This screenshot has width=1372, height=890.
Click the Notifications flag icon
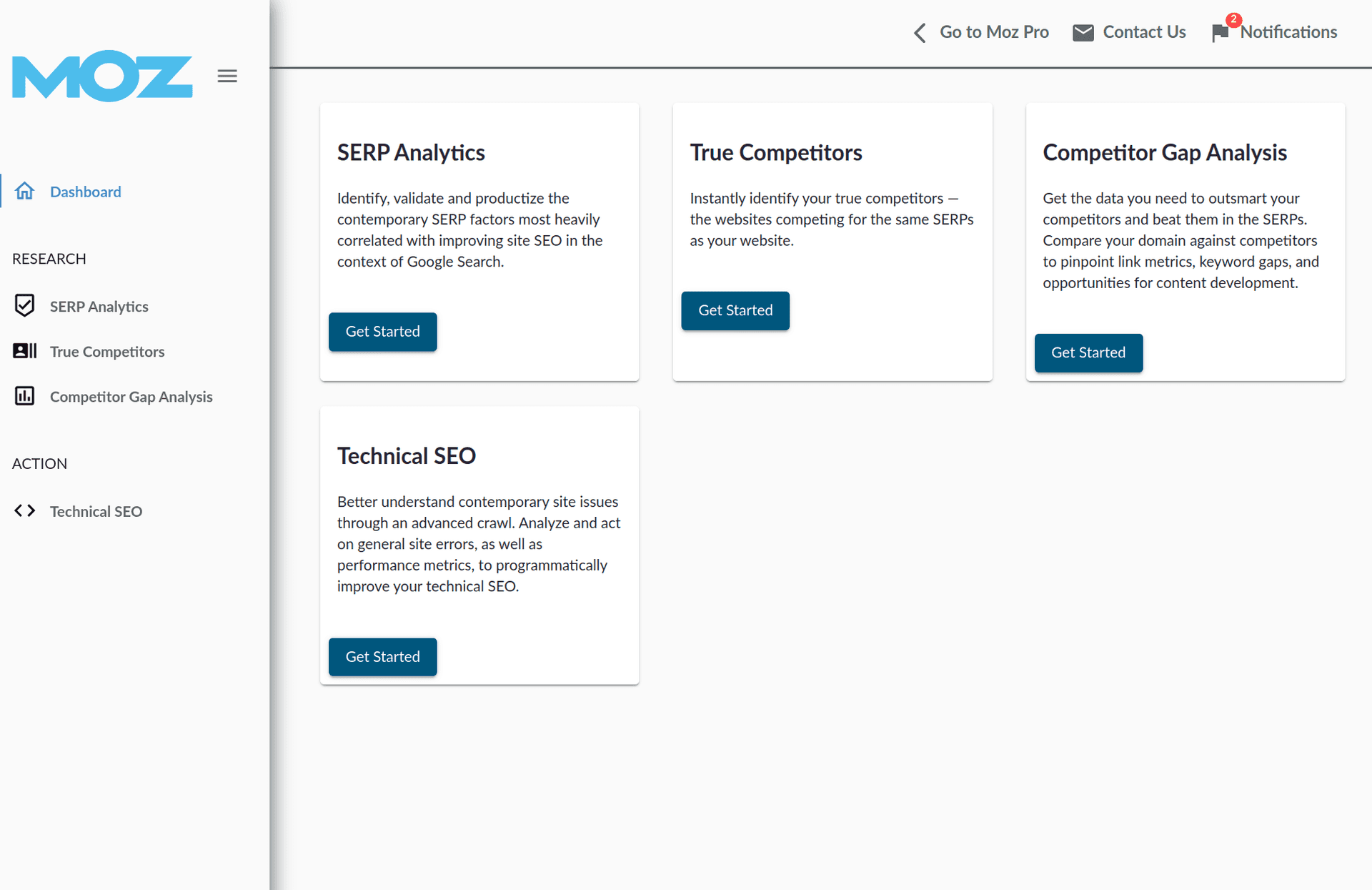1220,33
